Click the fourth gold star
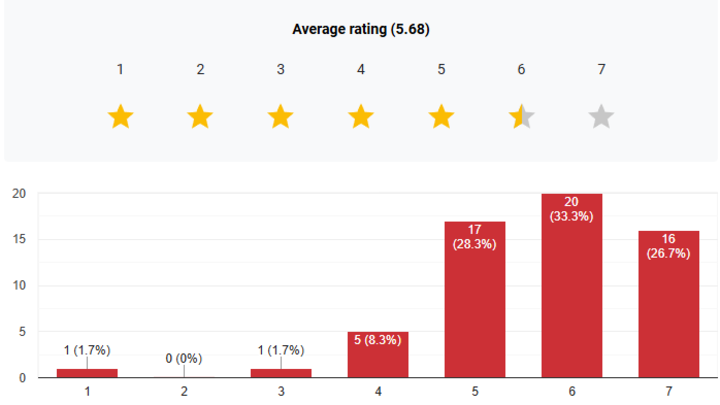This screenshot has height=405, width=720. coord(361,117)
